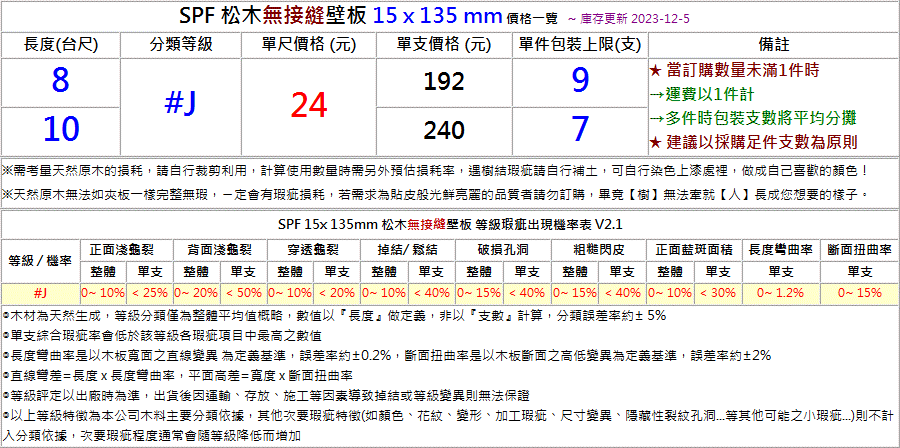Select the '15 x 135 mm' size in title

pos(437,17)
